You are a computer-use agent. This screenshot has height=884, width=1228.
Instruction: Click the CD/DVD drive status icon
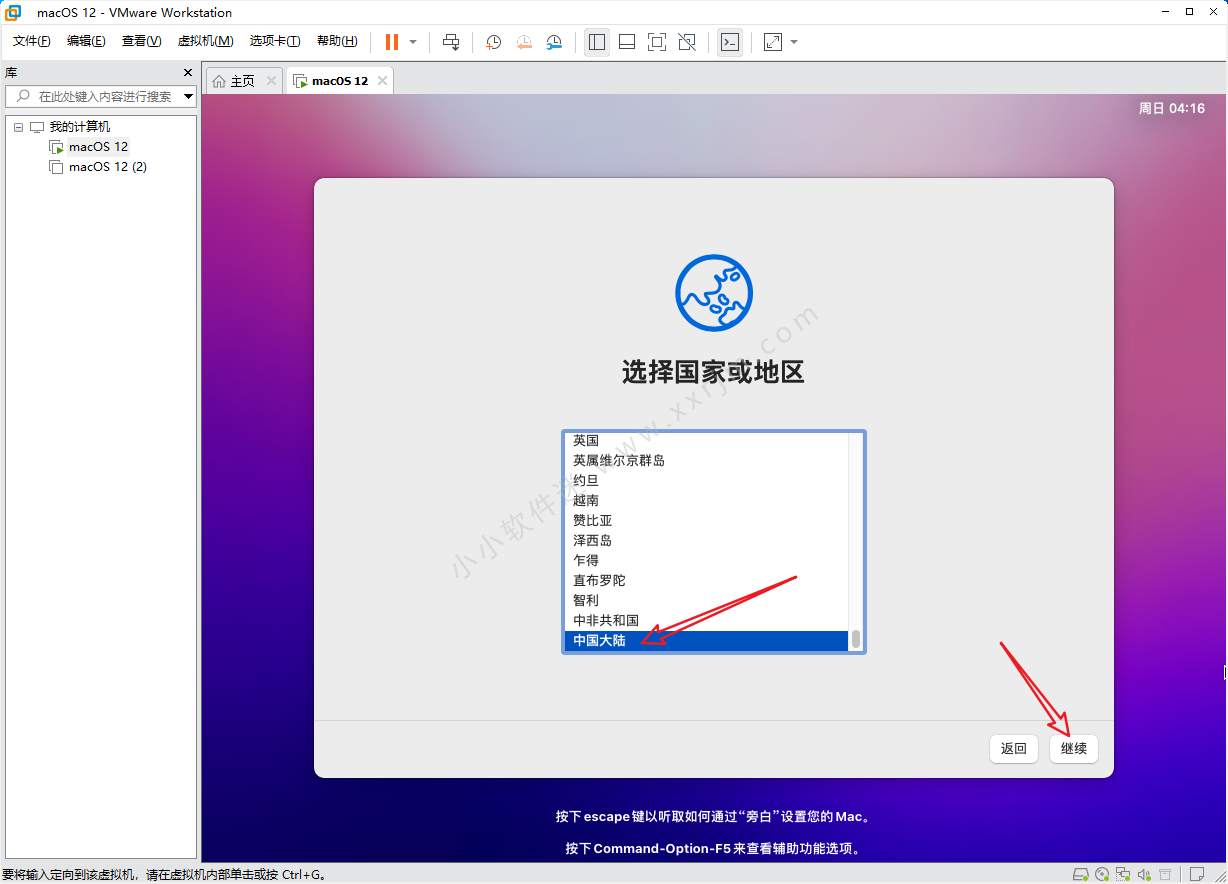coord(1101,874)
